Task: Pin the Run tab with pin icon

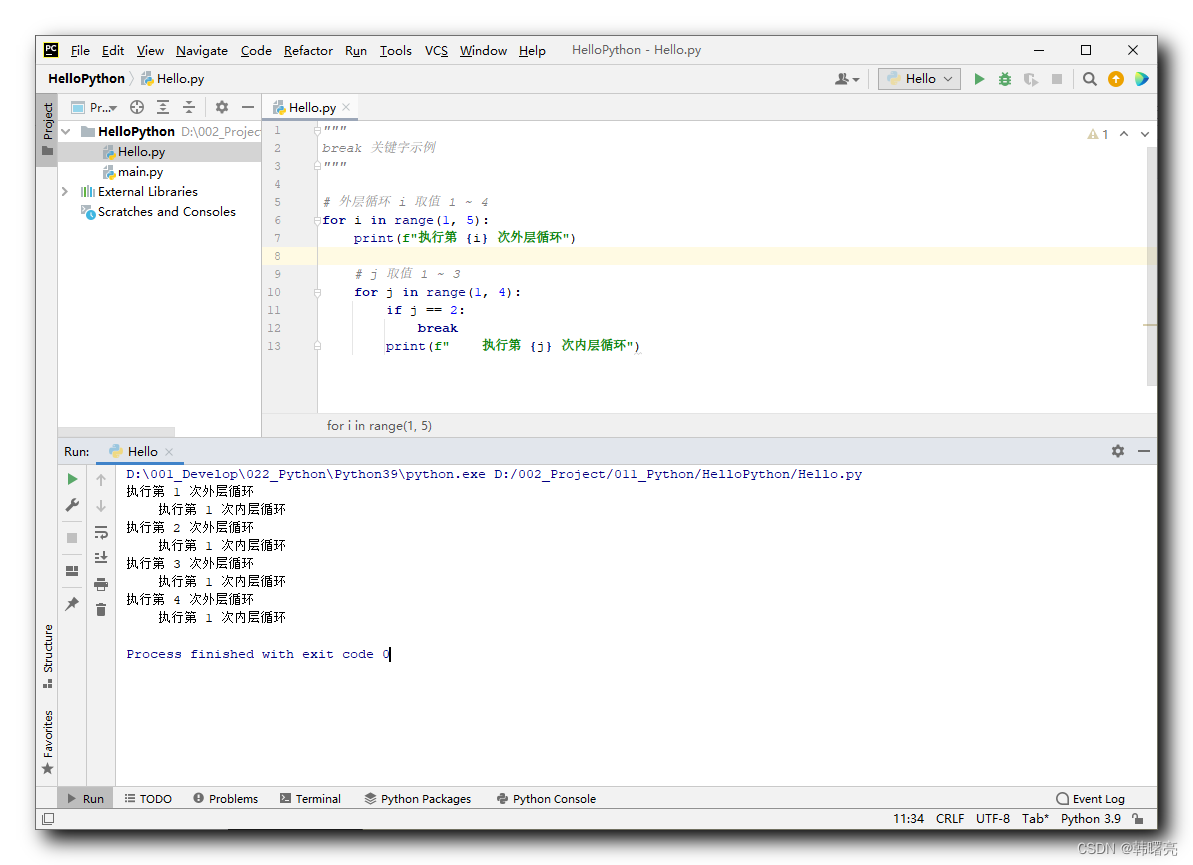Action: click(72, 604)
